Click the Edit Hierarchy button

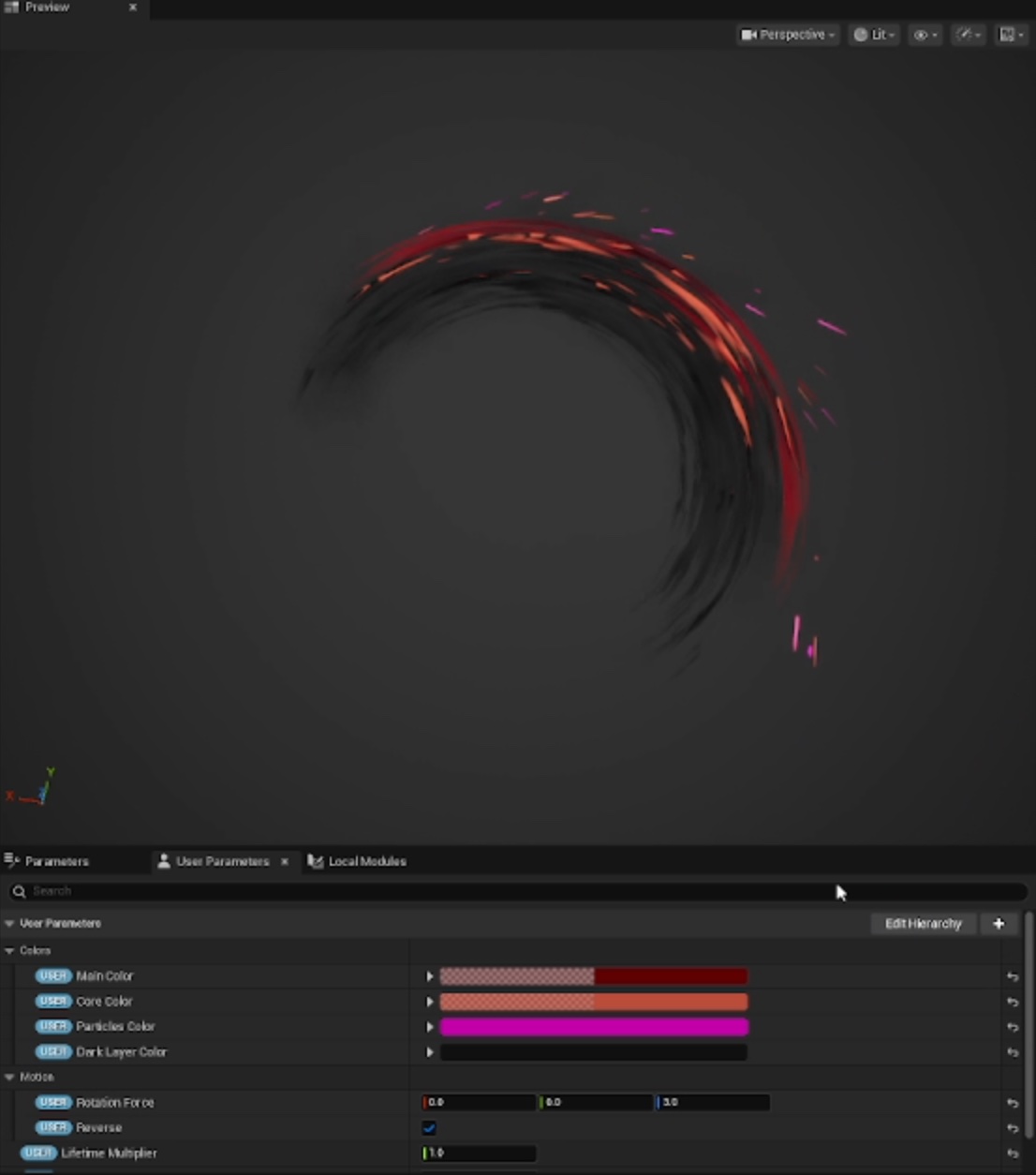(x=923, y=924)
